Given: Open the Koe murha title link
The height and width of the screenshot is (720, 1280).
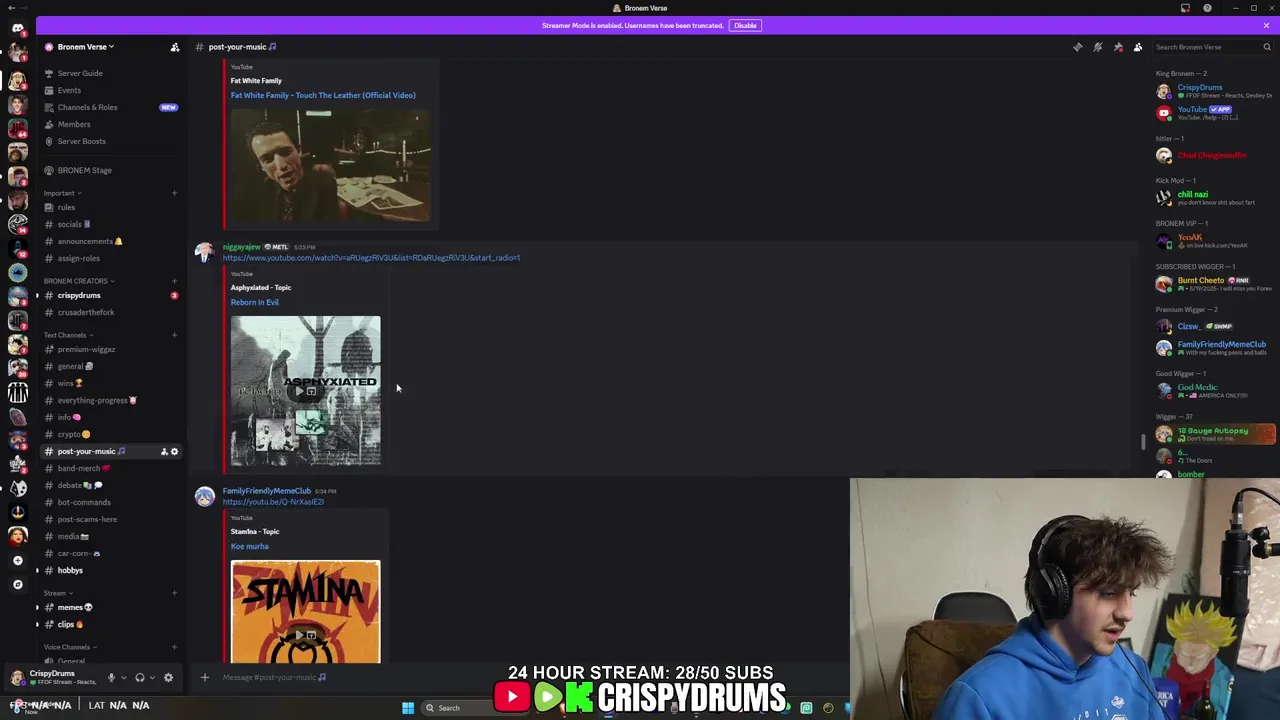Looking at the screenshot, I should click(x=250, y=546).
